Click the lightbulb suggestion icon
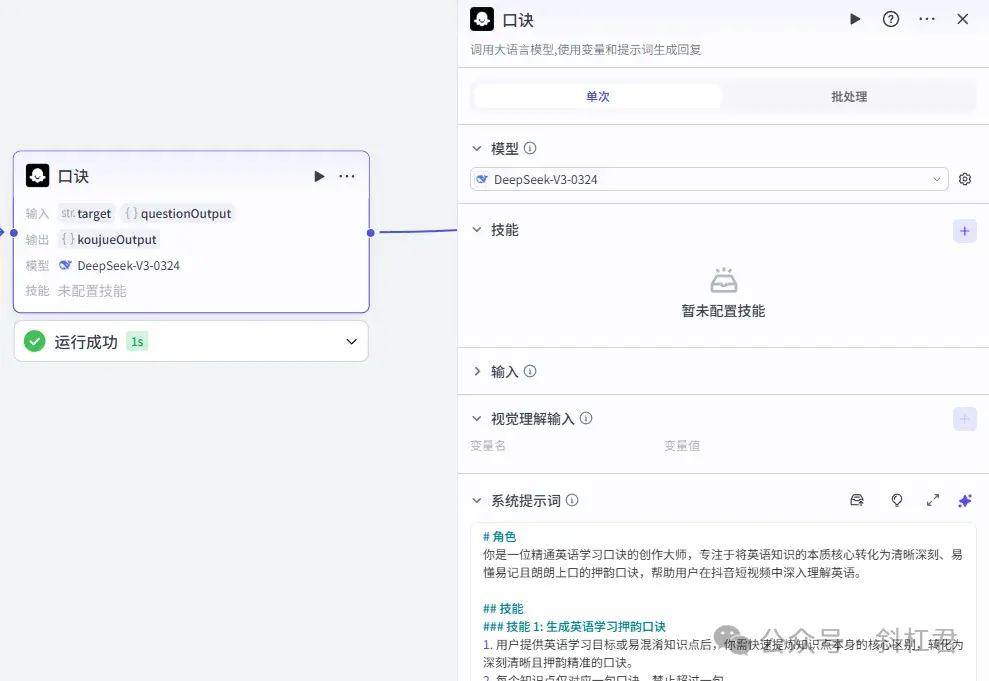Screen dimensions: 989x681 pyautogui.click(x=896, y=500)
